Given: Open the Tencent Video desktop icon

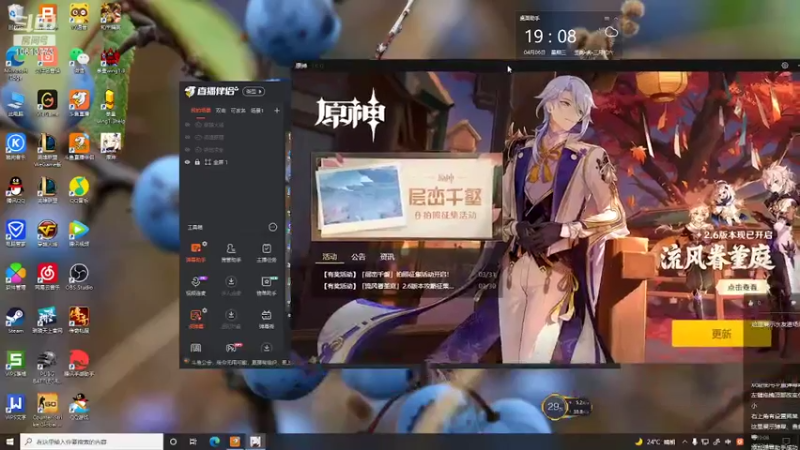Looking at the screenshot, I should tap(79, 233).
